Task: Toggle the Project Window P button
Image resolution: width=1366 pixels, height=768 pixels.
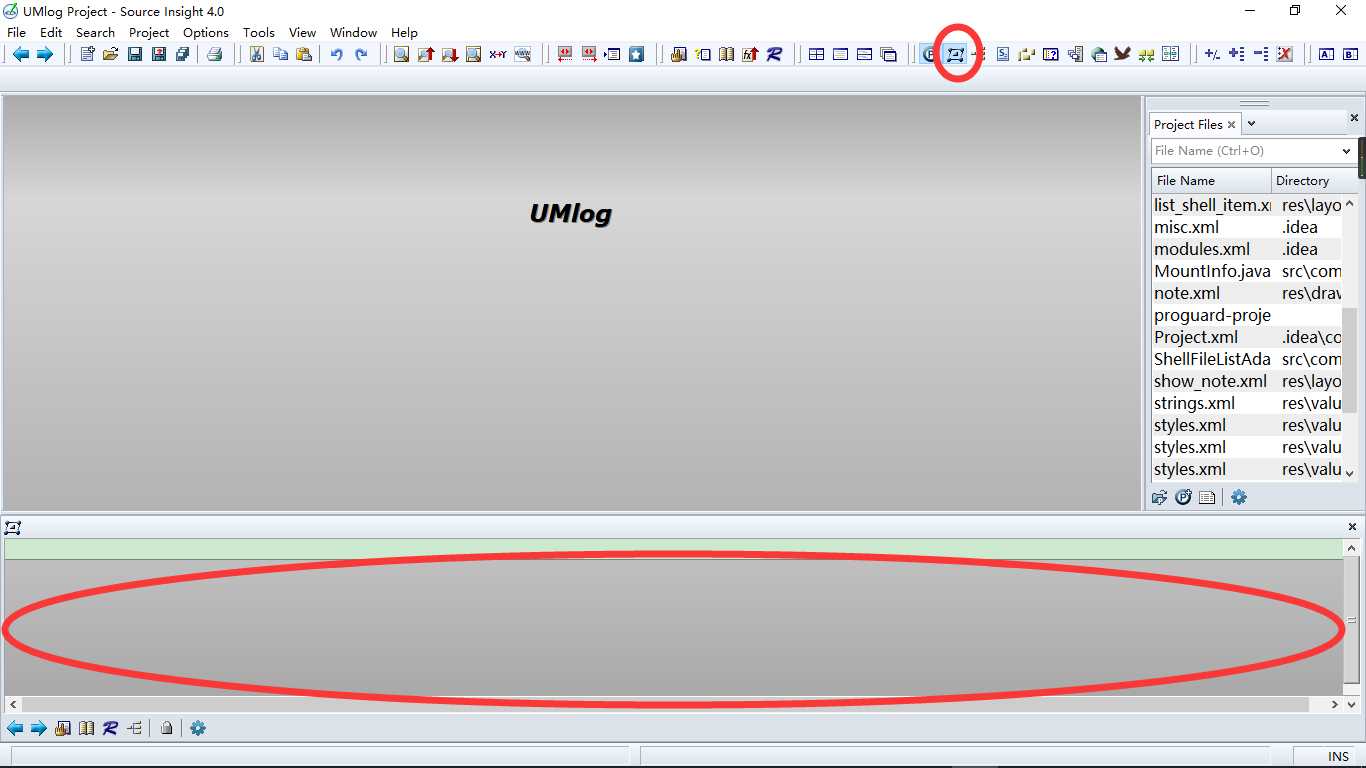Action: pos(930,54)
